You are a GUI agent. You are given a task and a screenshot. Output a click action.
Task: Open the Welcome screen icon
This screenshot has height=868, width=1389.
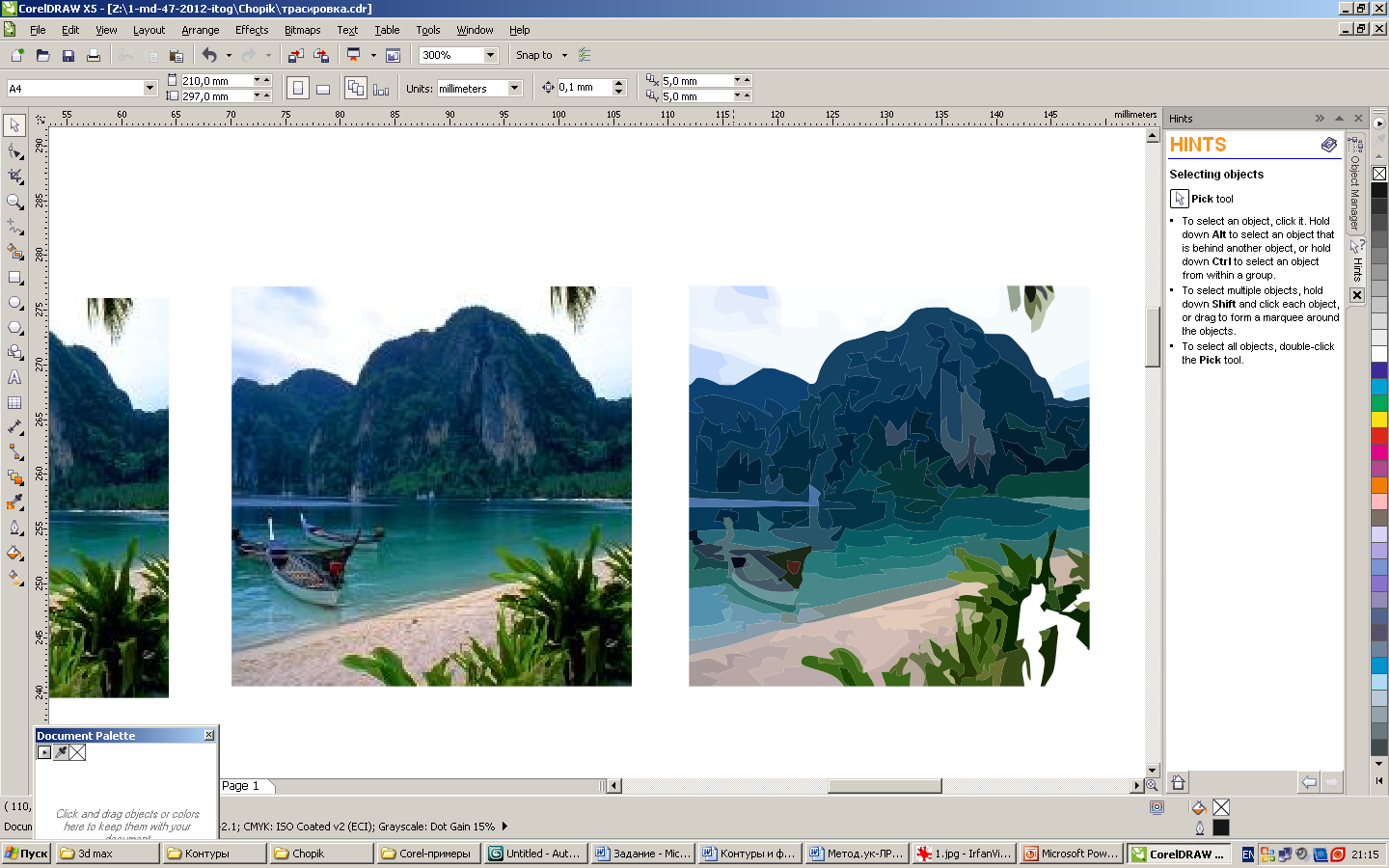coord(393,55)
